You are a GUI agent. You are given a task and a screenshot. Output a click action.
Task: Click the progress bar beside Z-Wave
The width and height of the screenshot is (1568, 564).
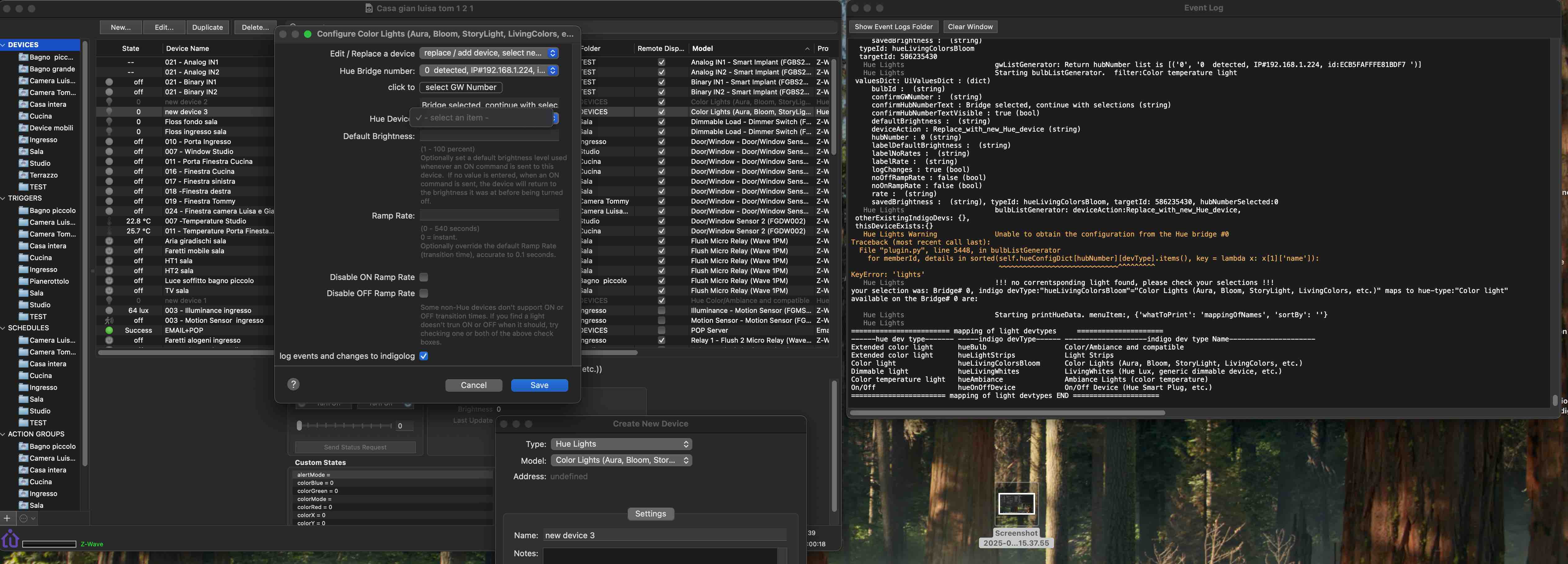click(x=49, y=544)
